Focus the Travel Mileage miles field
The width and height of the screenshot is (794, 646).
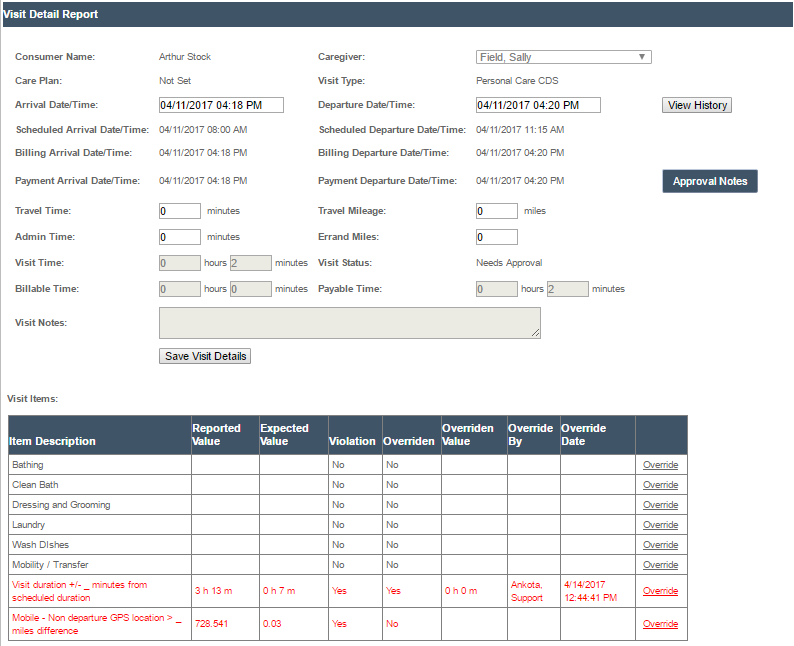[496, 211]
